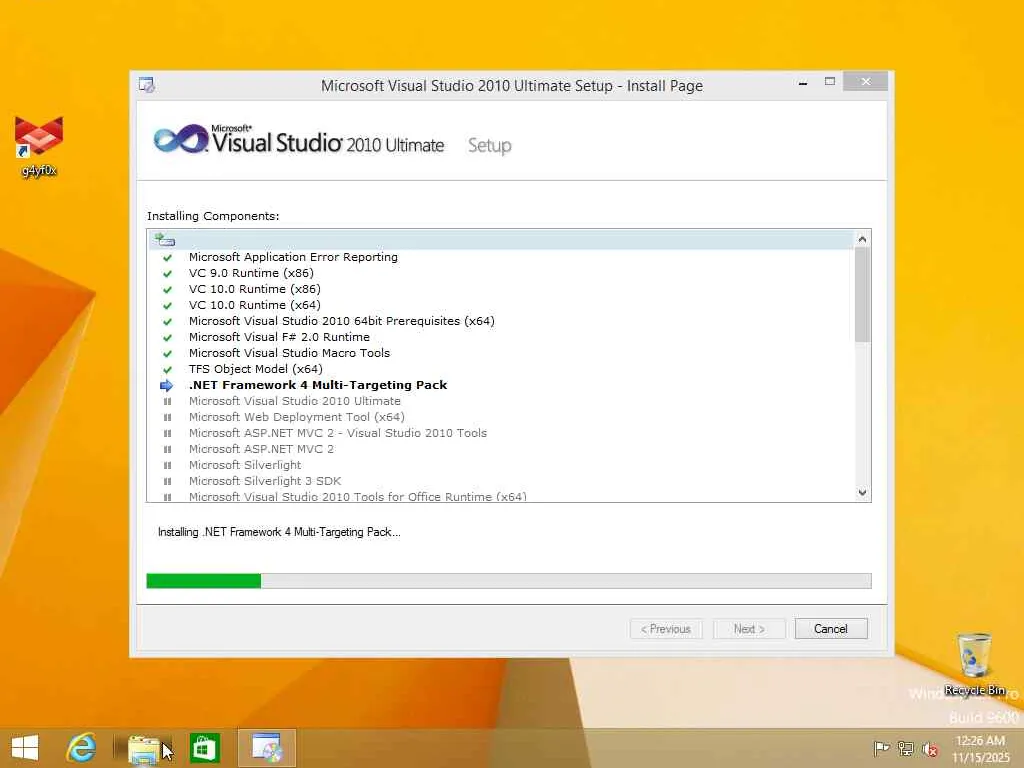Click the blue arrow beside .NET Framework 4 Multi-Targeting Pack
This screenshot has height=768, width=1024.
[x=167, y=385]
